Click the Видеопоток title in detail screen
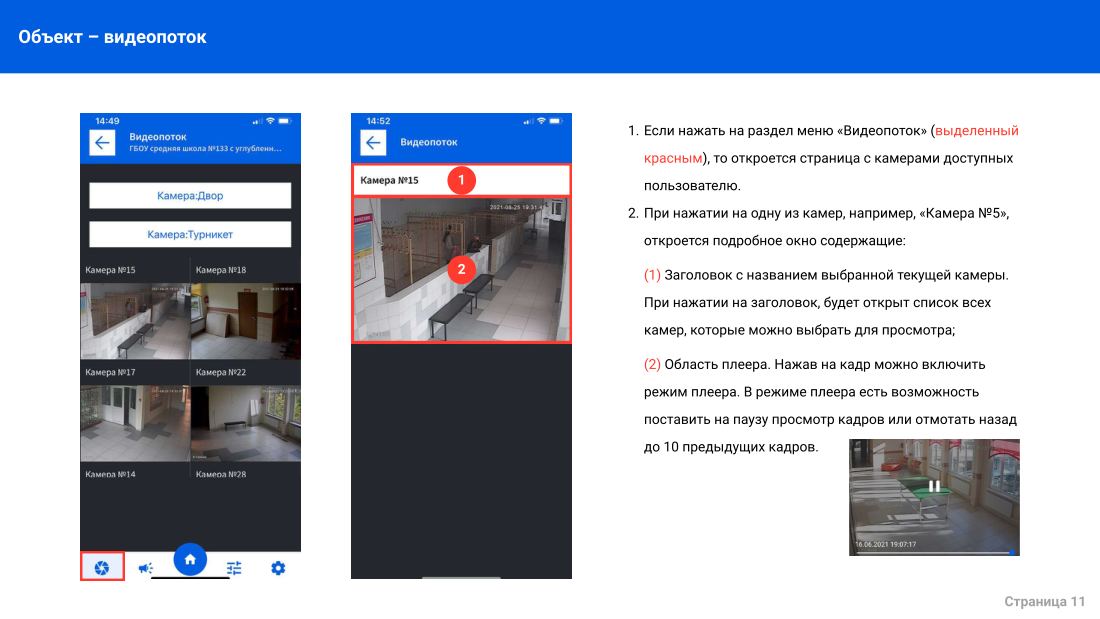Viewport: 1100px width, 619px height. (x=429, y=142)
